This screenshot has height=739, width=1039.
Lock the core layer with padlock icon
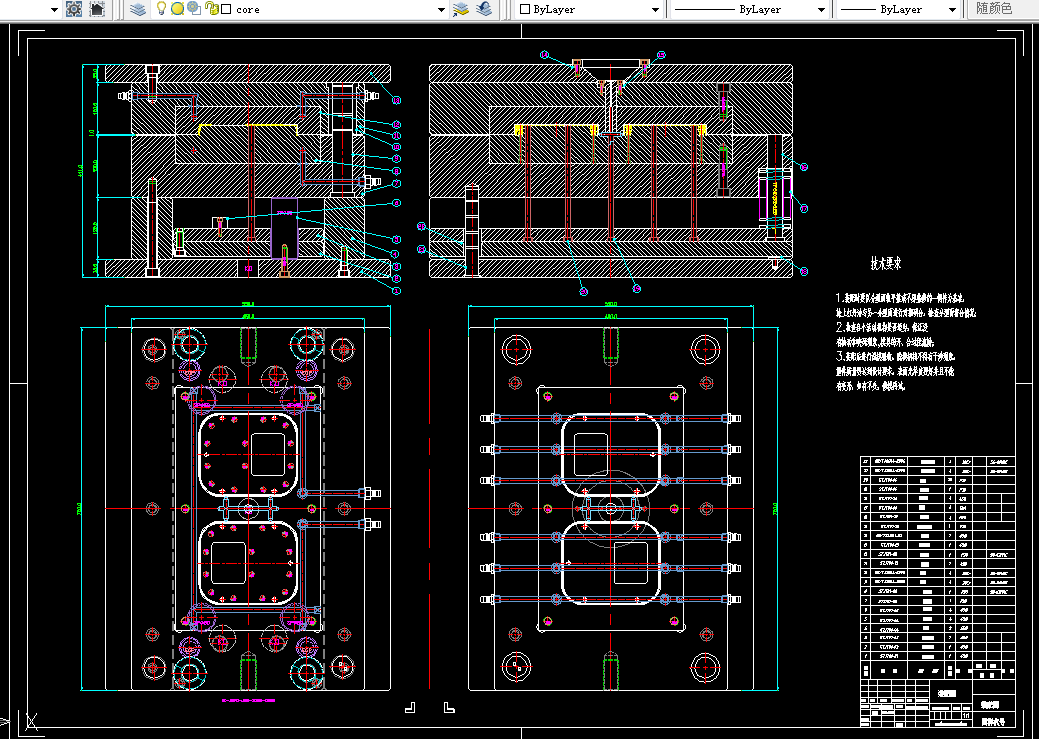(211, 9)
